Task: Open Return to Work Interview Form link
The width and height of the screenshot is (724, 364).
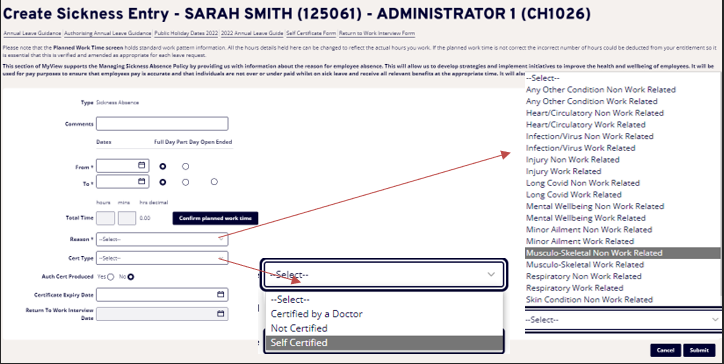Action: point(377,34)
